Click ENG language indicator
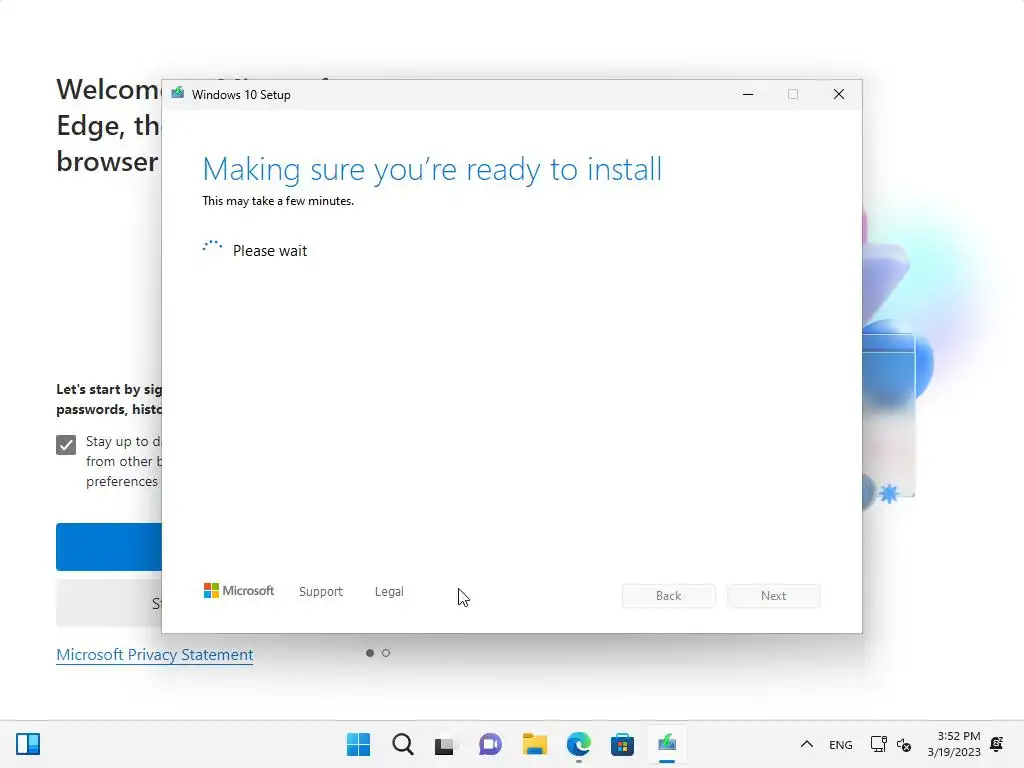Image resolution: width=1024 pixels, height=768 pixels. [840, 744]
